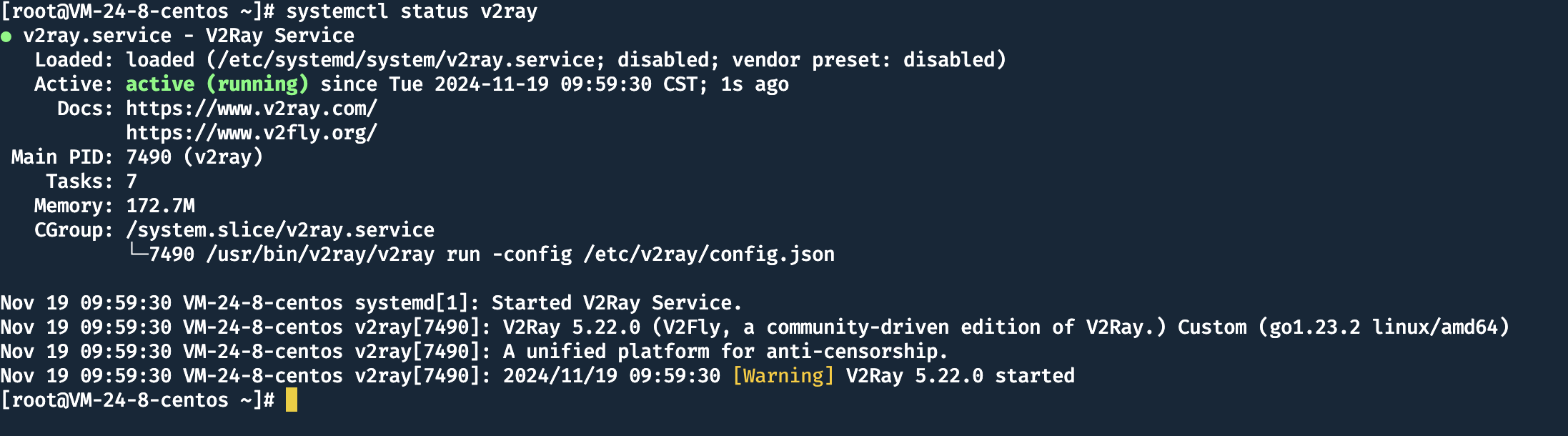This screenshot has height=436, width=1568.
Task: Click the Tasks count value 7
Action: (132, 182)
